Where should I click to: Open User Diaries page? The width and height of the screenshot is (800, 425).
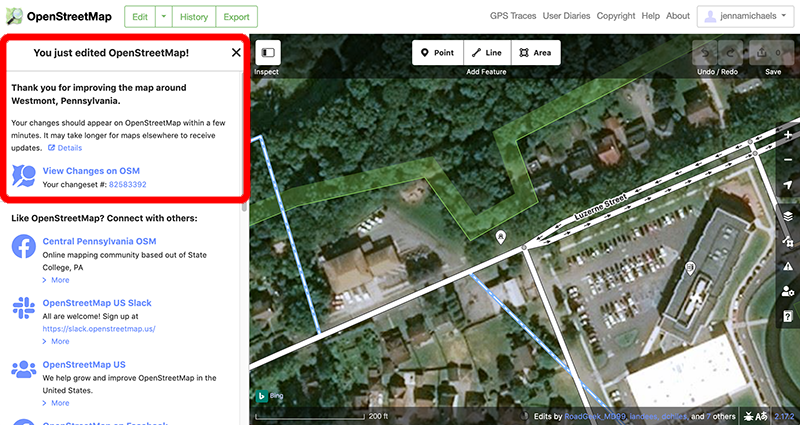pos(566,16)
